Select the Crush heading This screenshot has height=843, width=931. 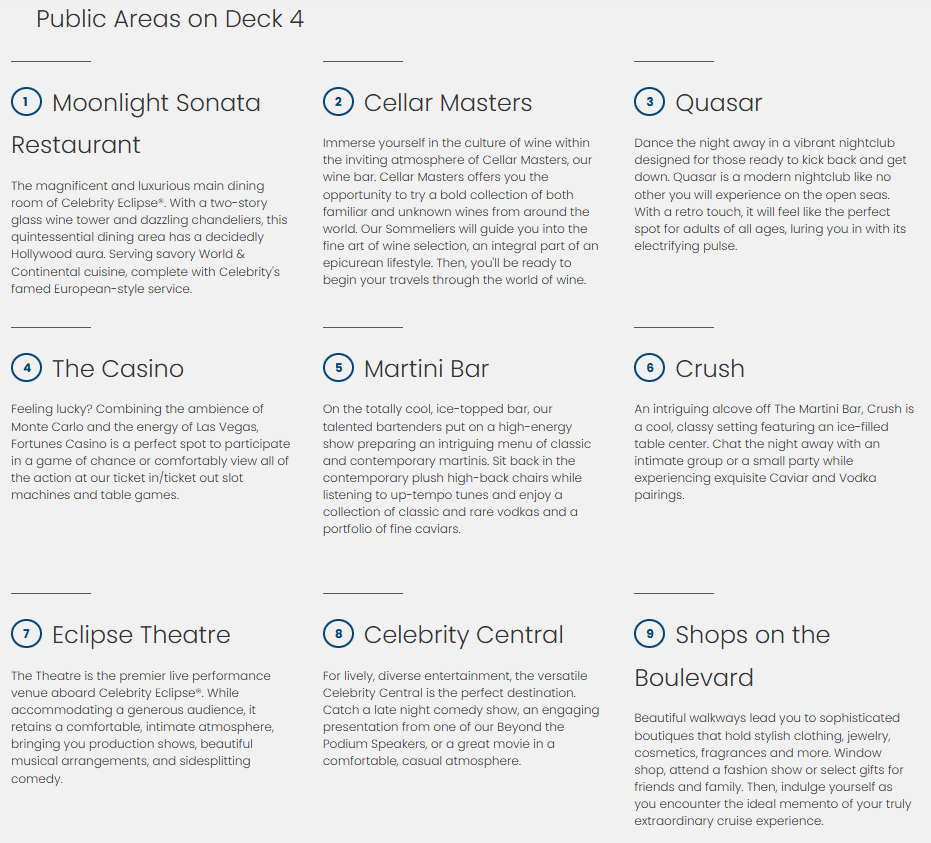[709, 369]
